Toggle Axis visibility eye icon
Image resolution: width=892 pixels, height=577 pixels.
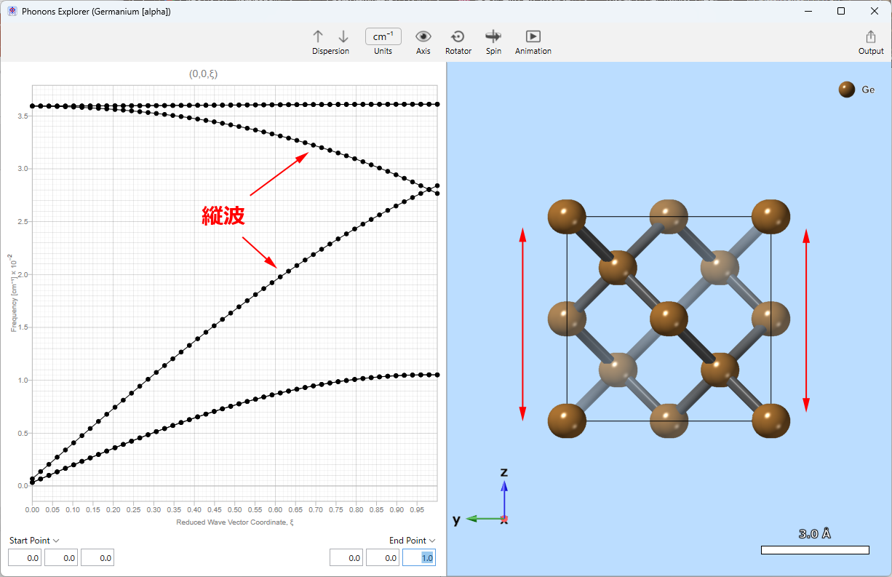[423, 37]
